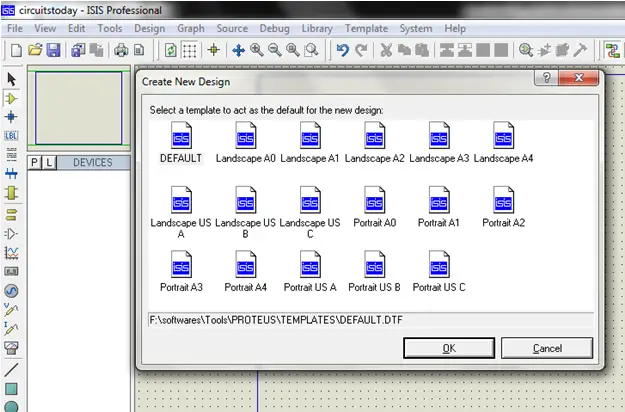
Task: Select the Landscape US B template
Action: (x=246, y=212)
